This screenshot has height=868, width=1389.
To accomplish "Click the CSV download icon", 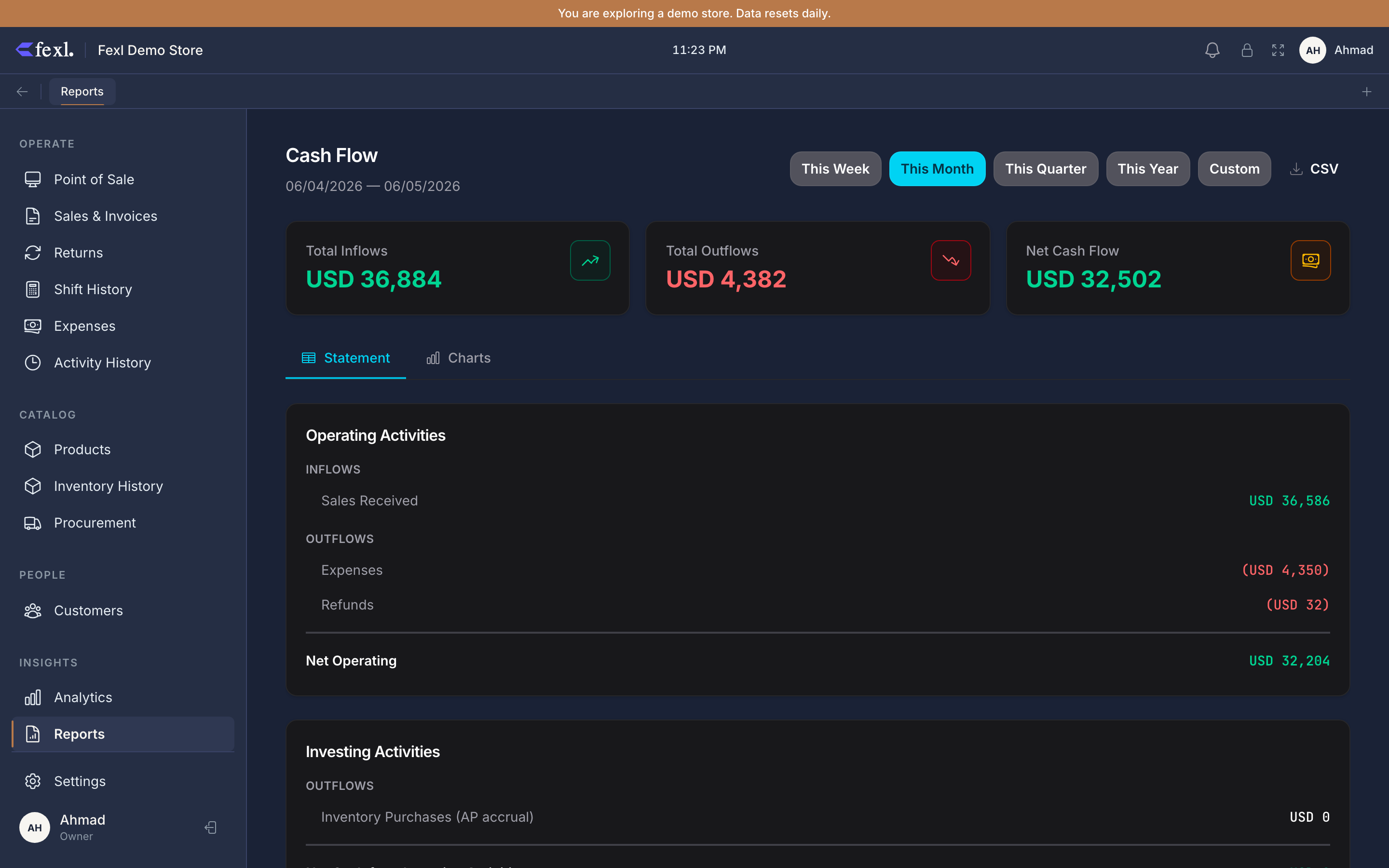I will tap(1296, 169).
